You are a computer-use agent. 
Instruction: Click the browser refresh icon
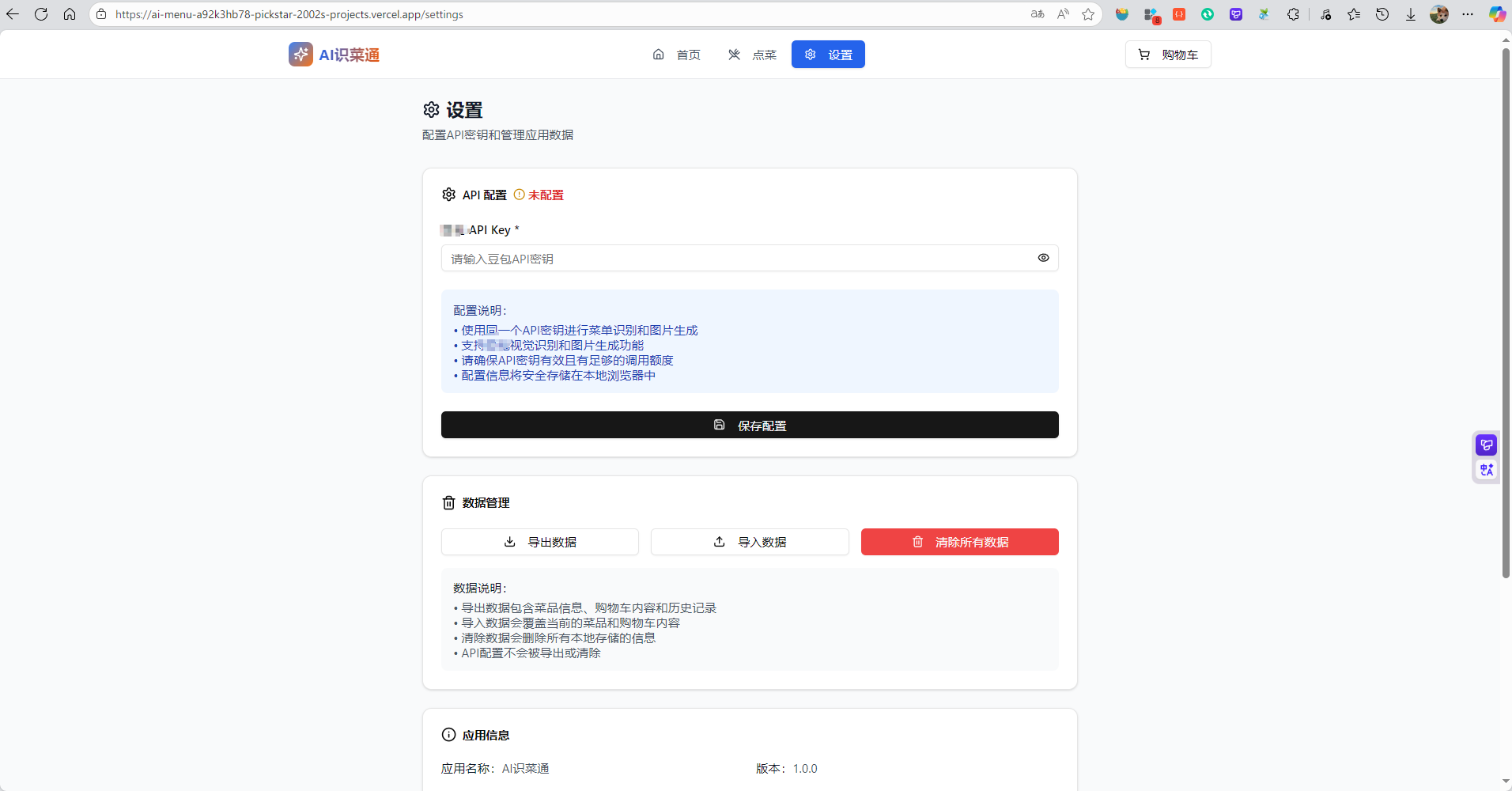(x=41, y=14)
